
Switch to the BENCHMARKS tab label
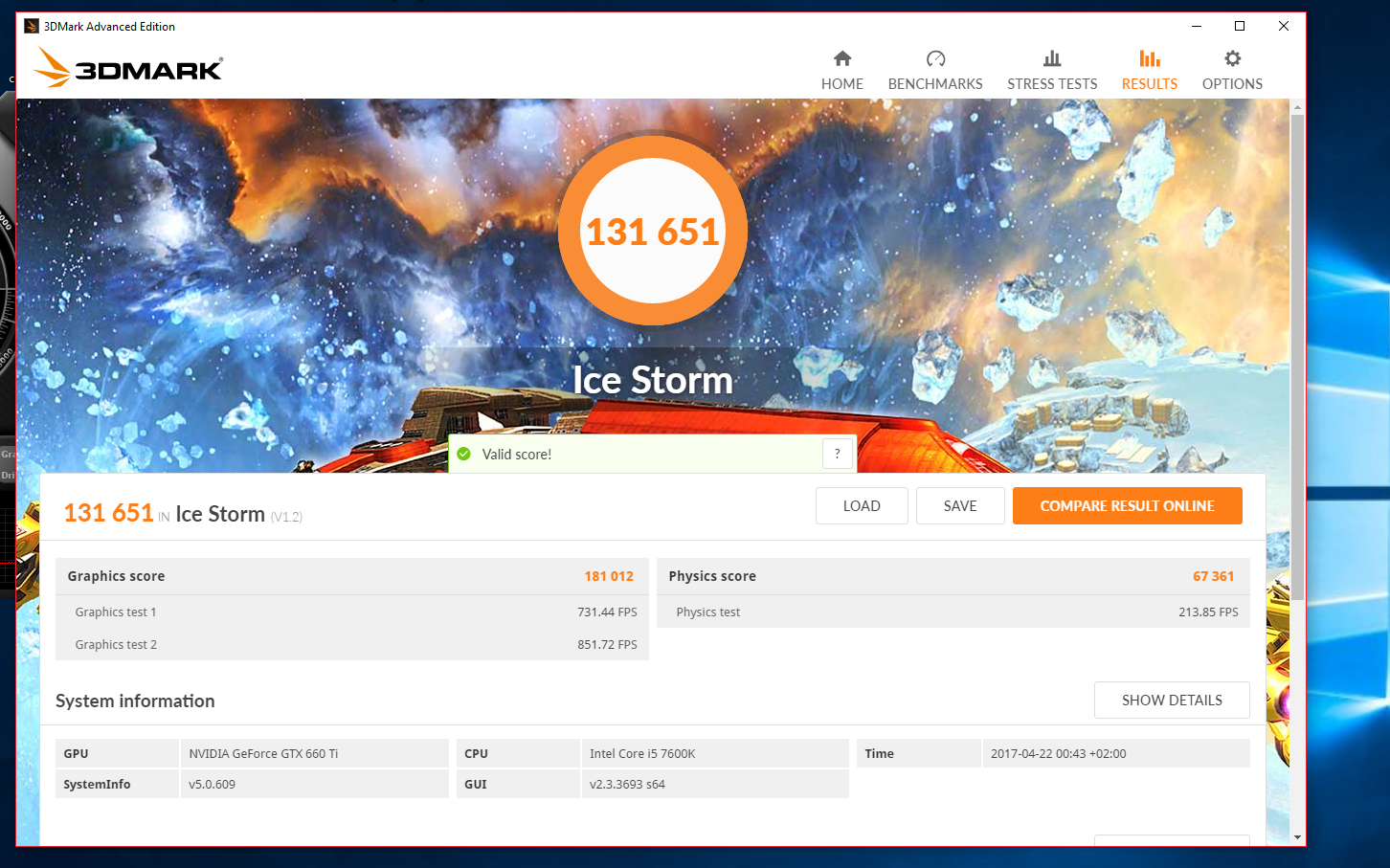click(x=935, y=84)
